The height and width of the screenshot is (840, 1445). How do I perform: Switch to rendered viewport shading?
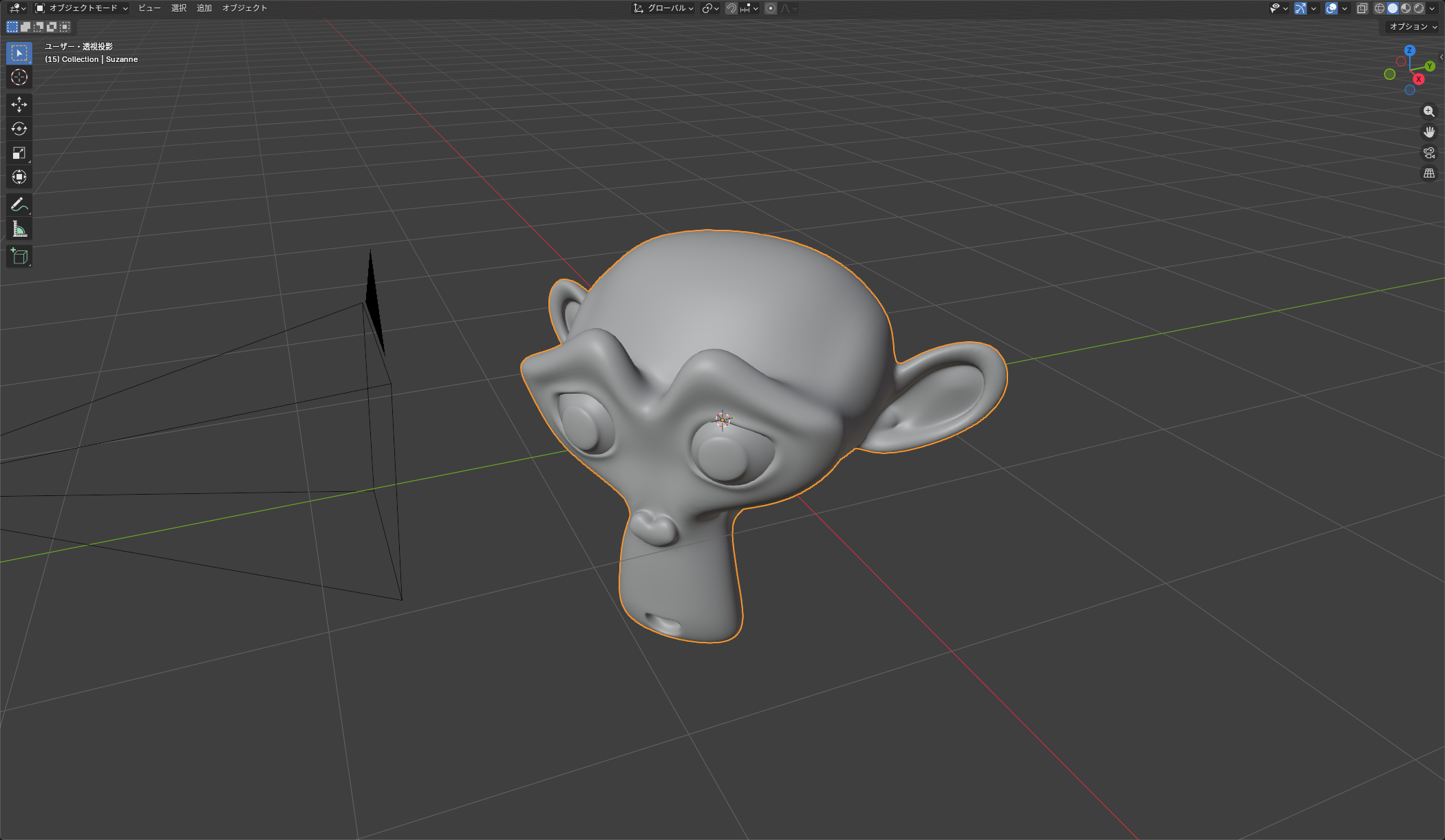[x=1419, y=8]
